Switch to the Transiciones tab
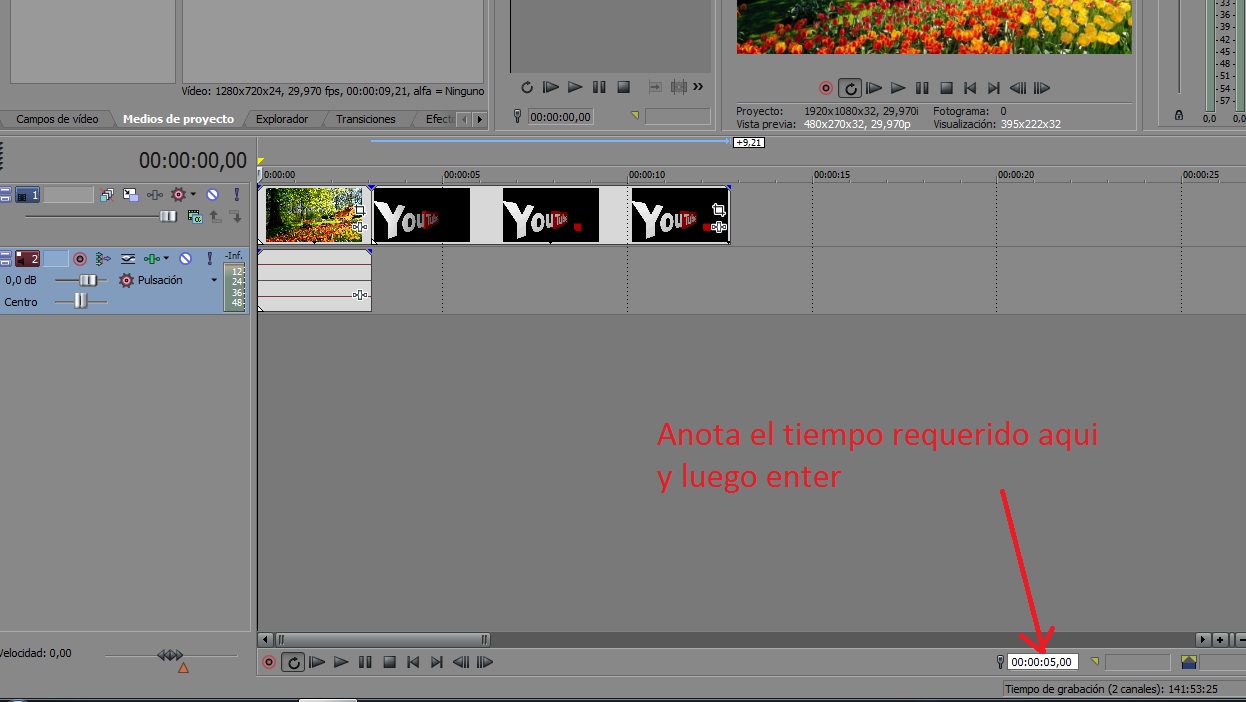The image size is (1246, 702). click(x=366, y=119)
